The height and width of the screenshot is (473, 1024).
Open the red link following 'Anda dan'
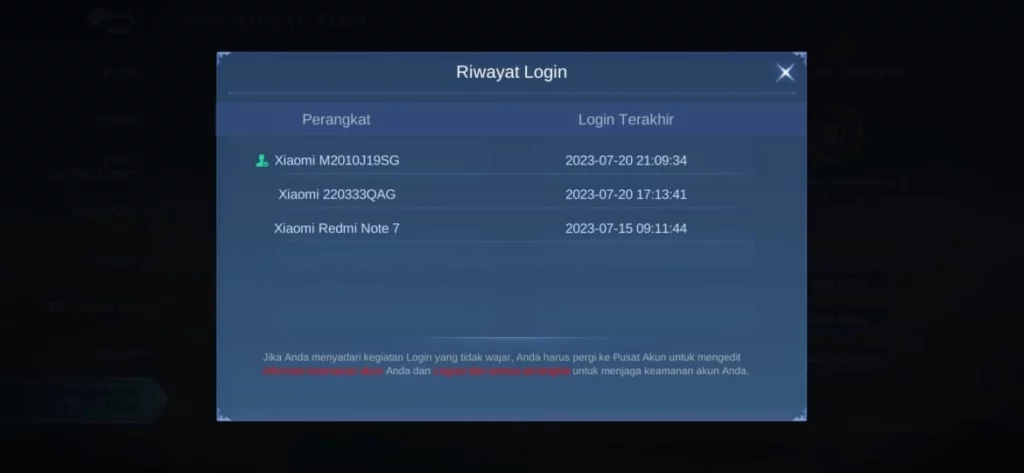coord(502,371)
